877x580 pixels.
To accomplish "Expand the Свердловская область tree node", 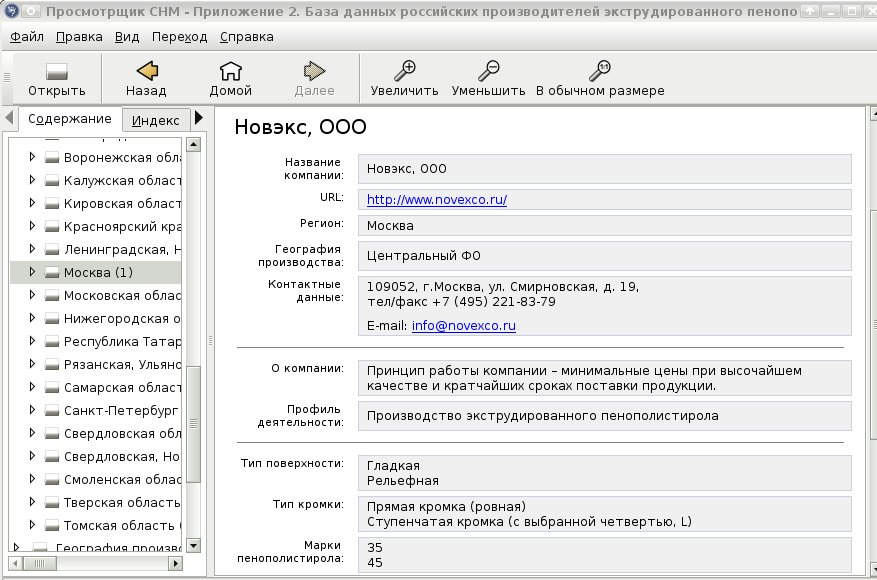I will click(x=32, y=433).
